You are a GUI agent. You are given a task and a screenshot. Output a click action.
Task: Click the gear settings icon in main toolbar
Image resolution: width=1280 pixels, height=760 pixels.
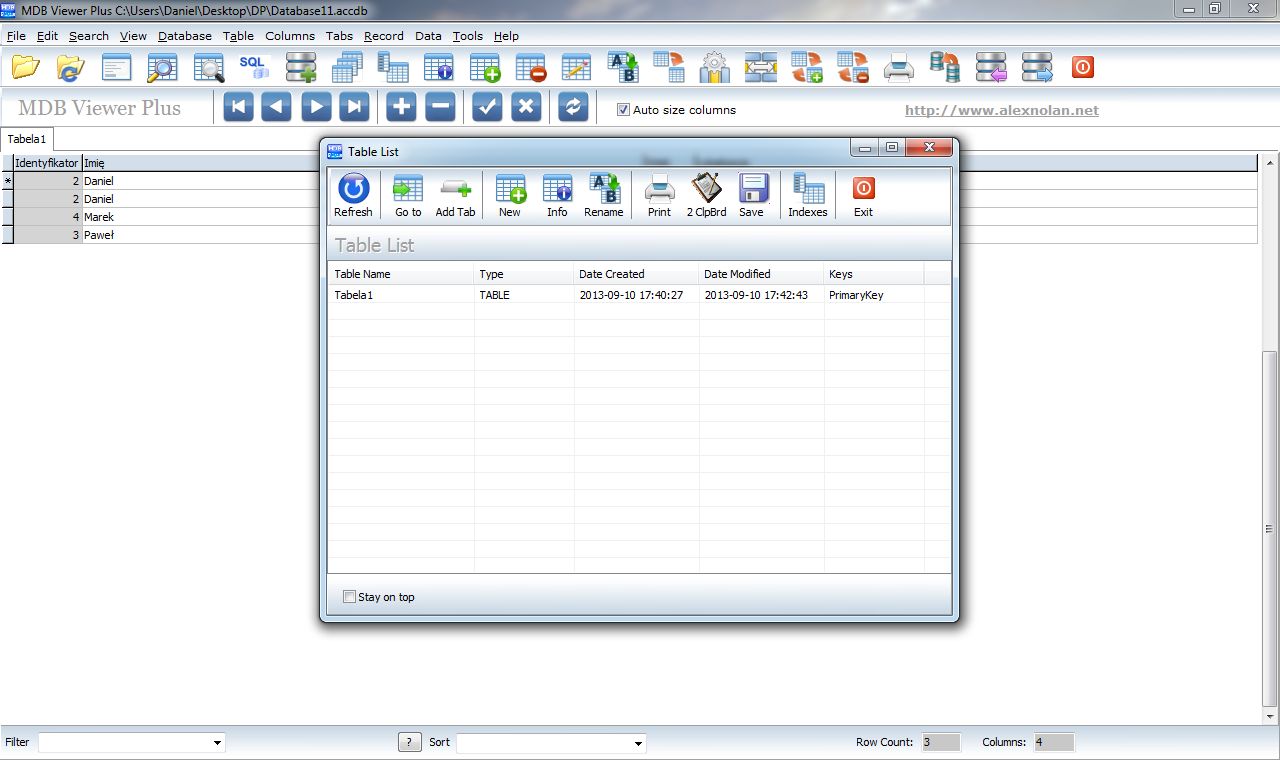(715, 68)
